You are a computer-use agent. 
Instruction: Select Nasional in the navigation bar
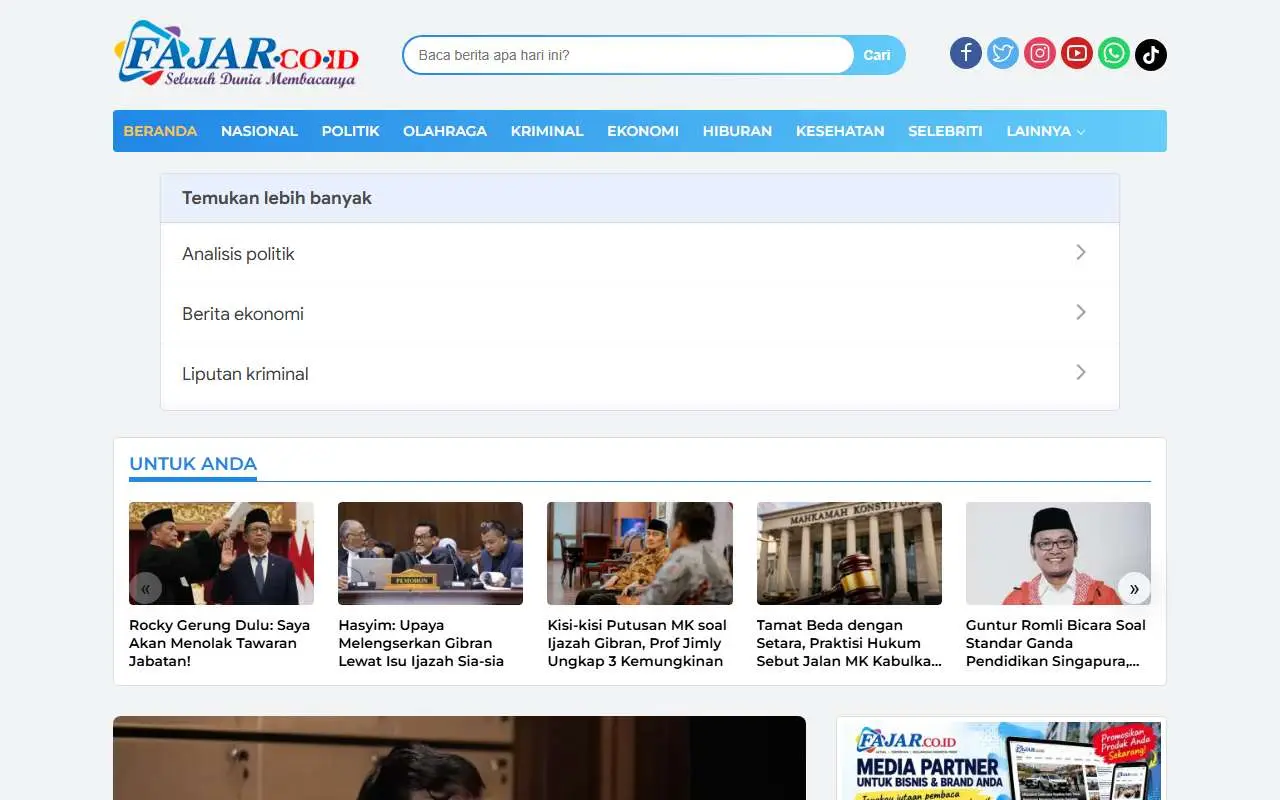click(259, 131)
